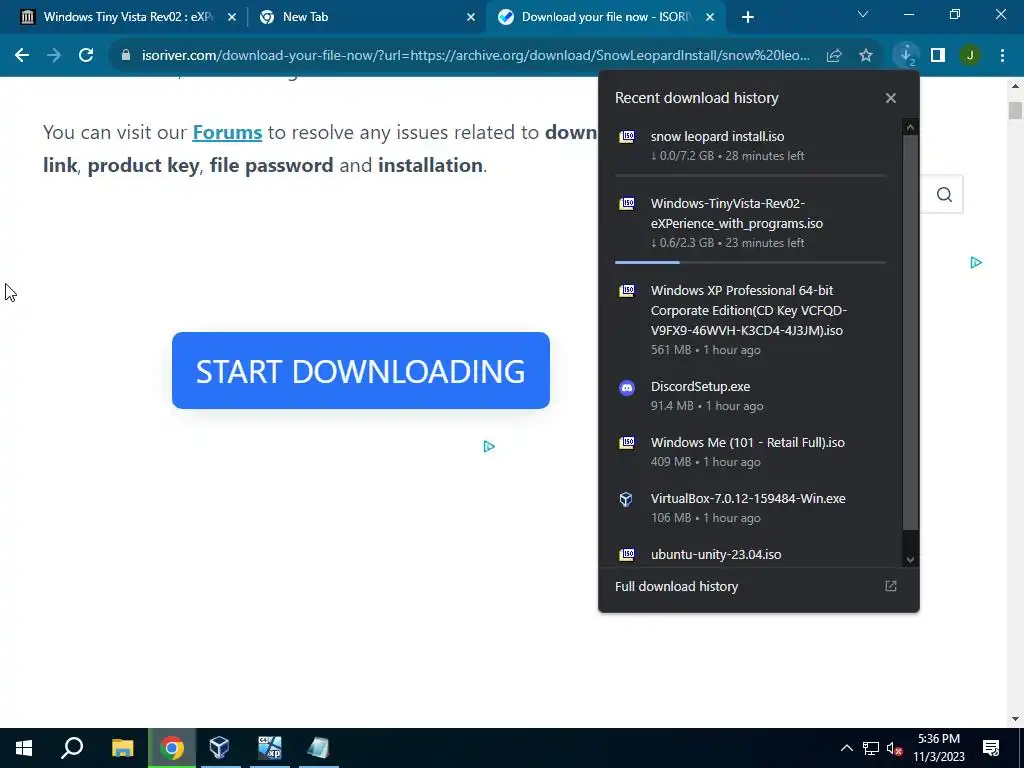Click the download popup scroll up arrow
The image size is (1024, 768).
[910, 127]
